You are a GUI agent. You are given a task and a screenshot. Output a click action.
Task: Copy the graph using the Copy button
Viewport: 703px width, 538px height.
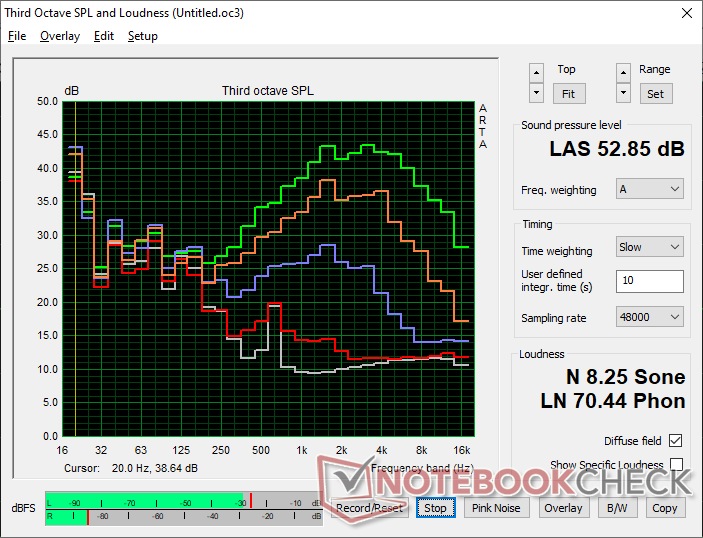click(x=664, y=508)
